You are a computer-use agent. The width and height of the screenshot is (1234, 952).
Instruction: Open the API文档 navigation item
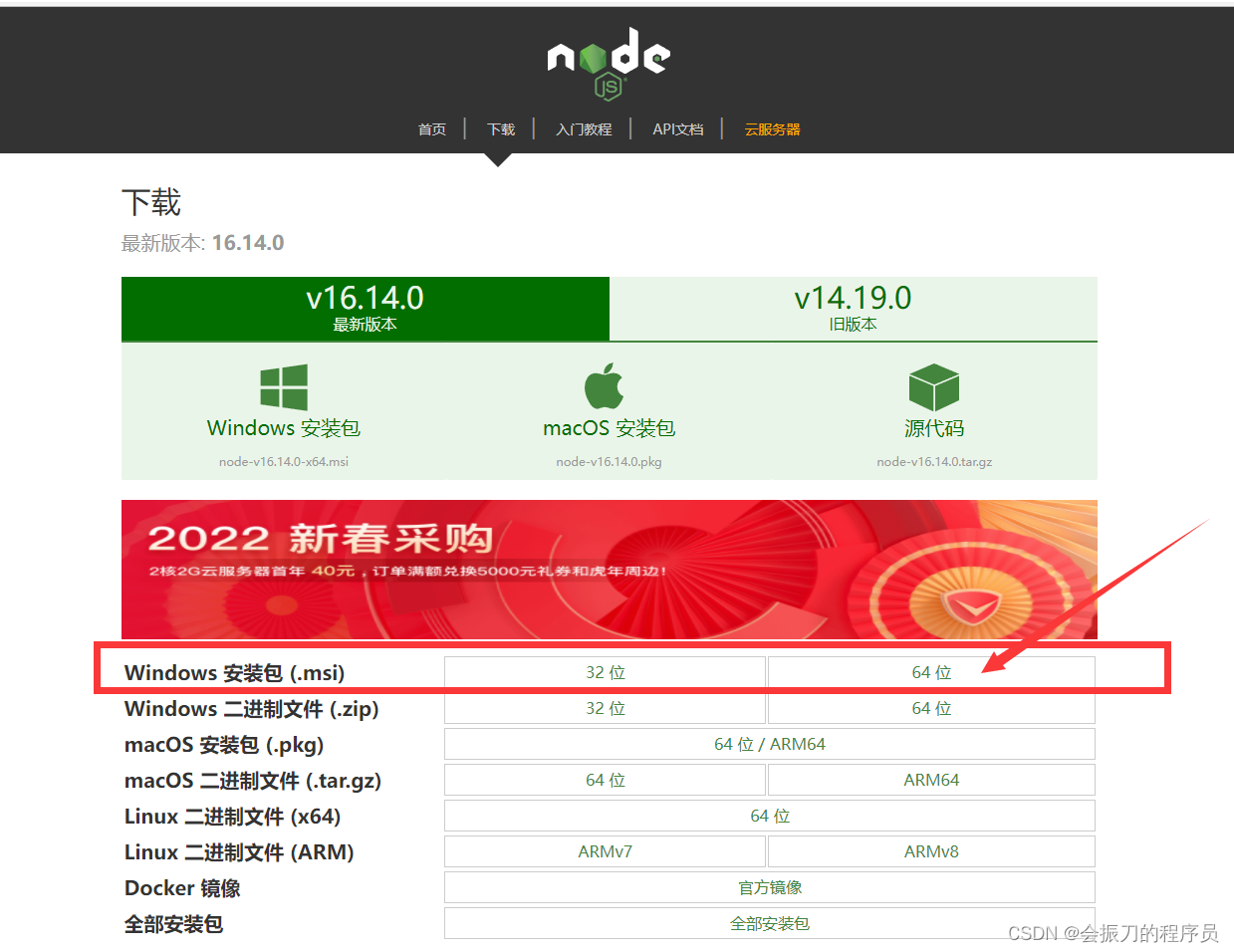point(678,129)
